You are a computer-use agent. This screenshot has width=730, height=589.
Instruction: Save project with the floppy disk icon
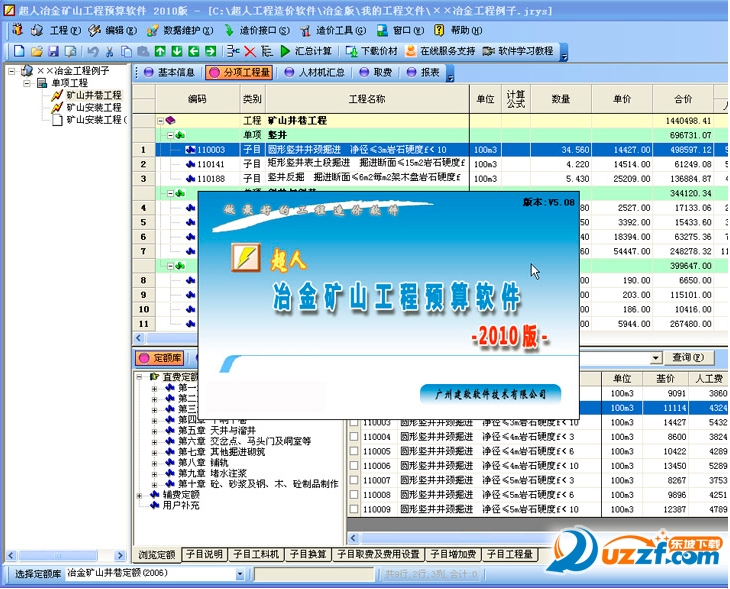pos(54,51)
